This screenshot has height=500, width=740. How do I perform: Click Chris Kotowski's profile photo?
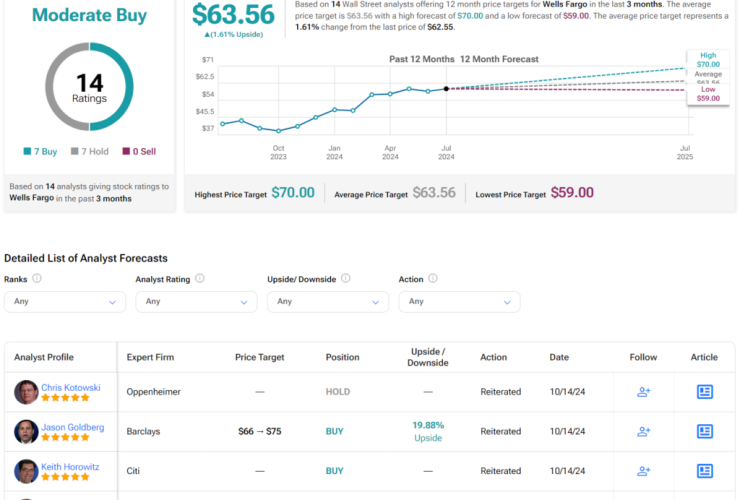pyautogui.click(x=26, y=392)
